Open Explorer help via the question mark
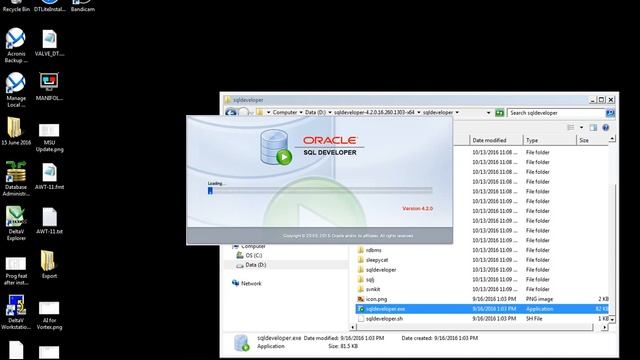 pos(606,128)
